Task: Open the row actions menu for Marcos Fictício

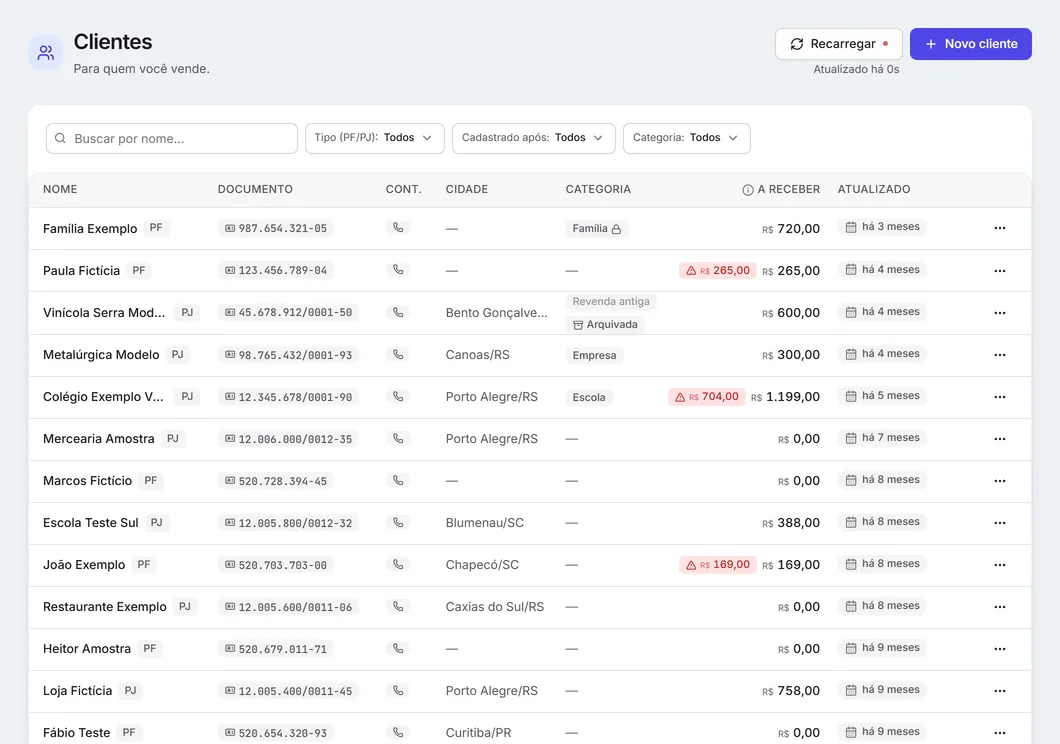Action: pos(1000,480)
